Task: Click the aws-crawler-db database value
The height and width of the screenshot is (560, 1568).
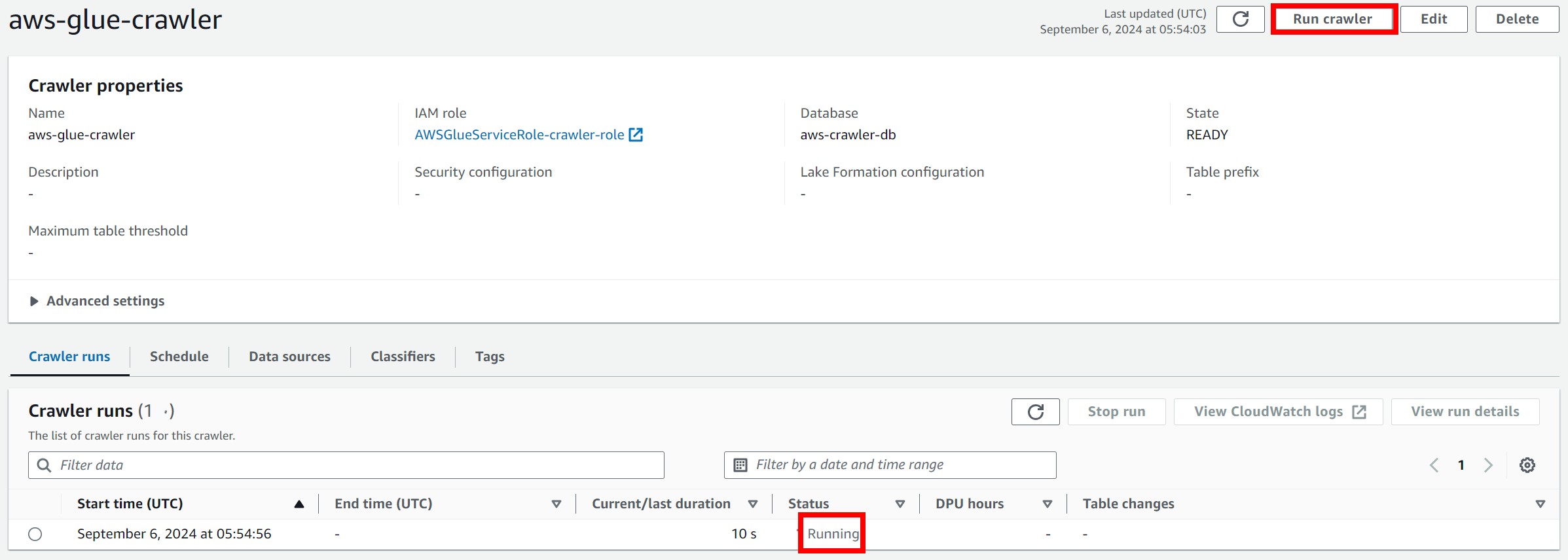Action: 848,135
